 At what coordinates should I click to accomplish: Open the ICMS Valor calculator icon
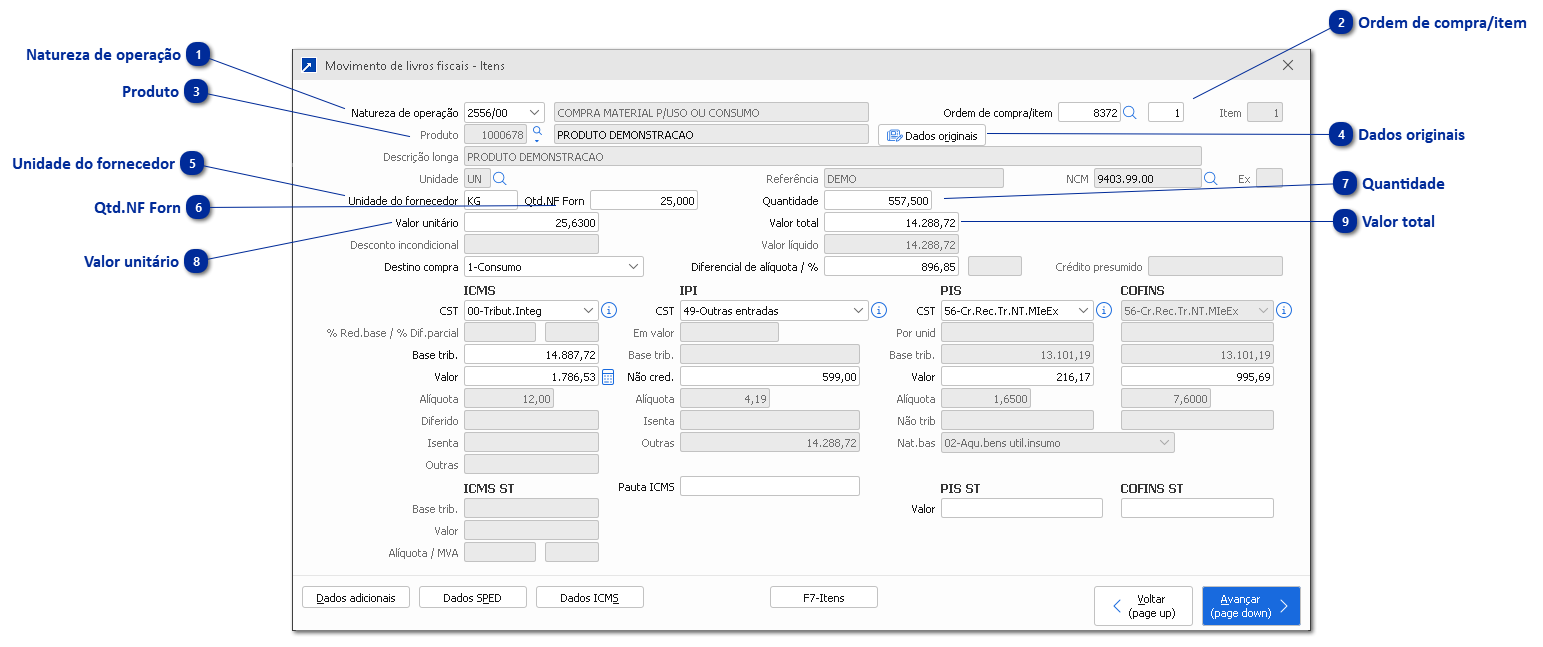[608, 377]
